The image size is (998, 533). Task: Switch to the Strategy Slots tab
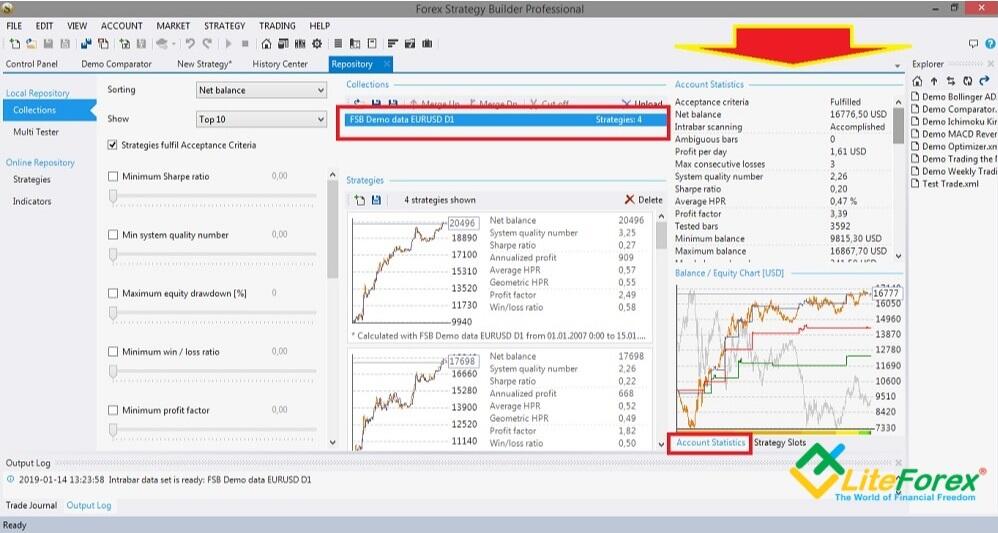[780, 443]
